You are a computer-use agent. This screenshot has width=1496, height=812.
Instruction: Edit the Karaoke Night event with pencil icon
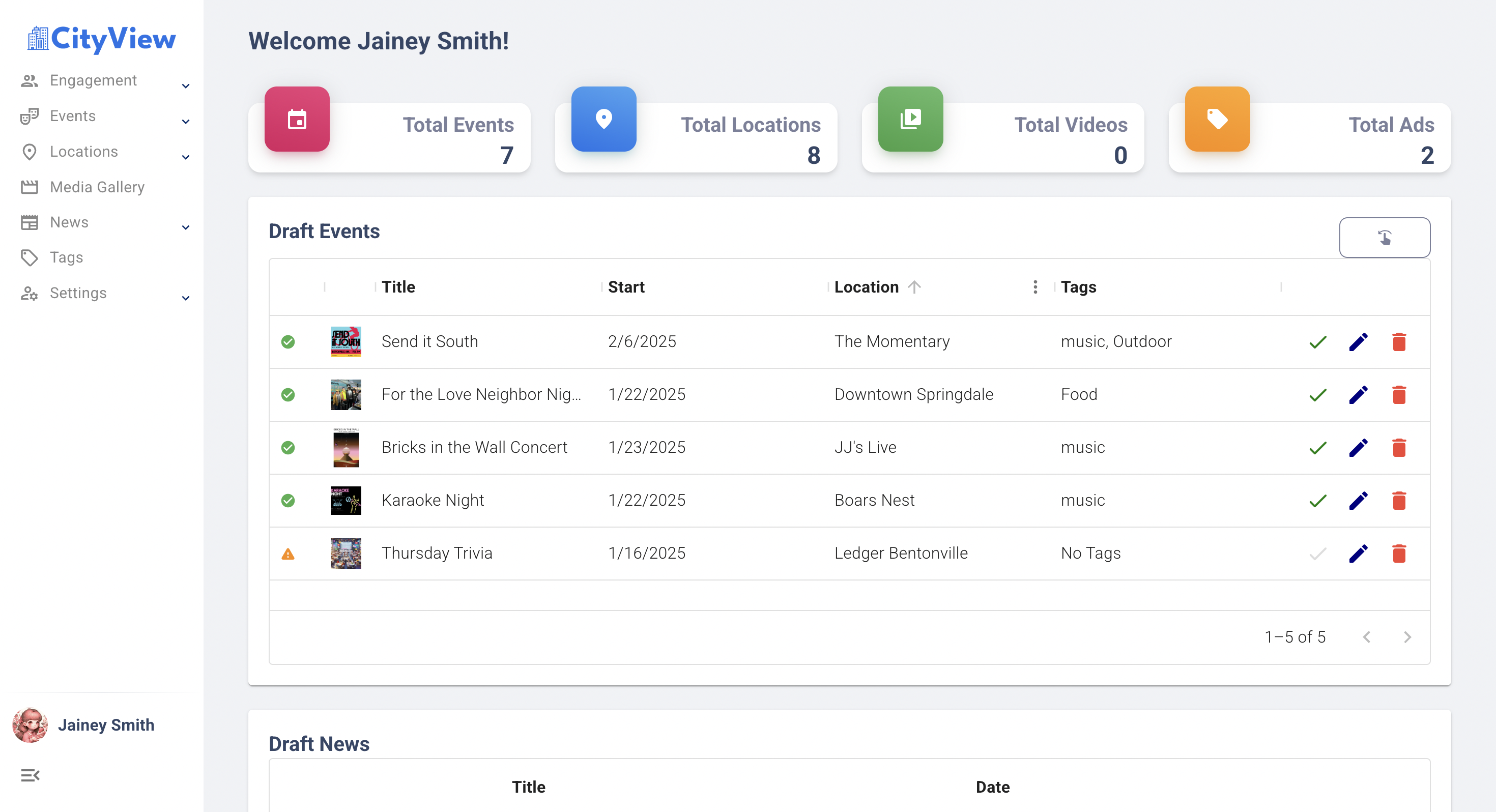[1359, 500]
